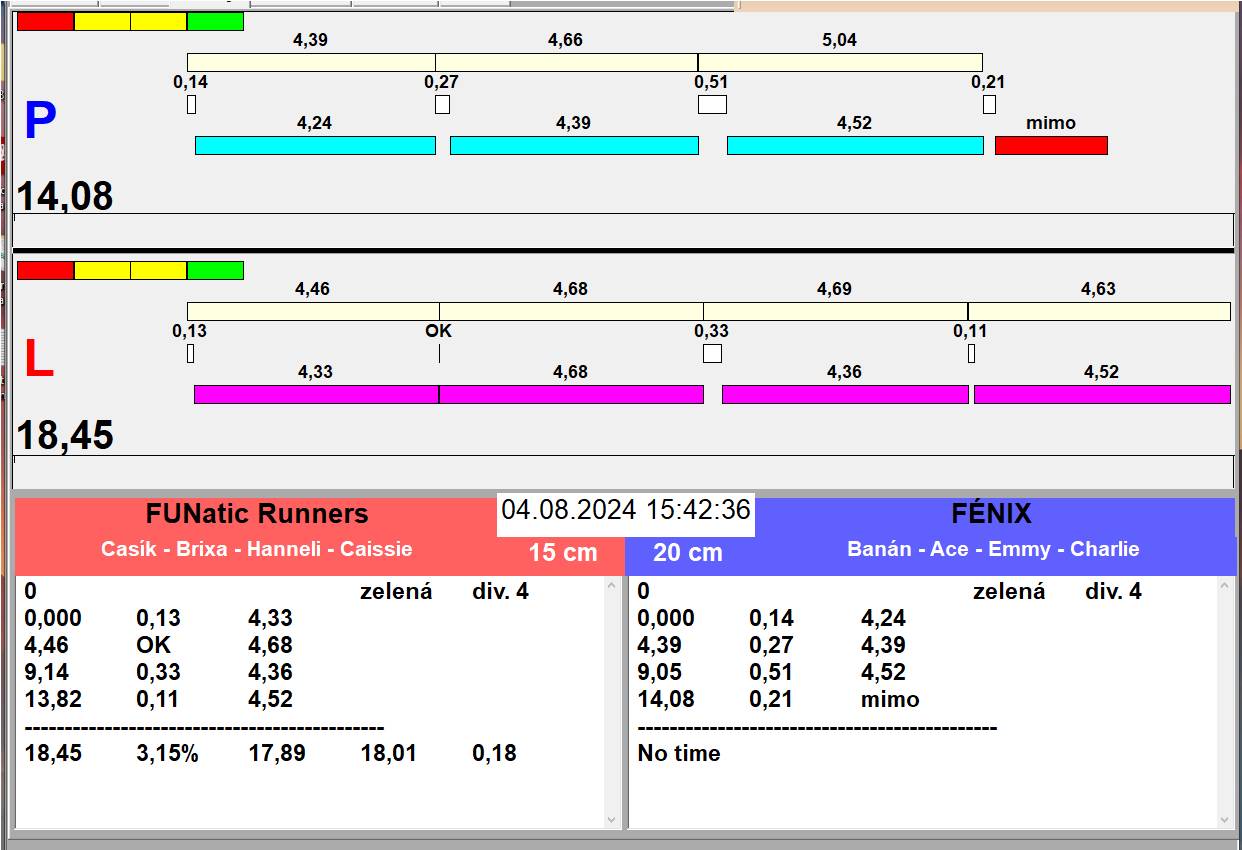Click the red start light in lane P
1242x850 pixels.
click(x=46, y=21)
